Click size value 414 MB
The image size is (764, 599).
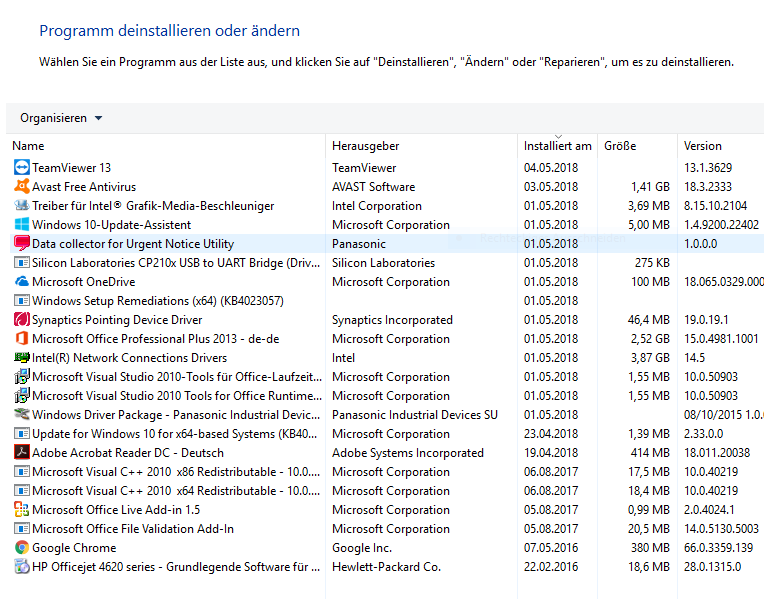[x=650, y=453]
